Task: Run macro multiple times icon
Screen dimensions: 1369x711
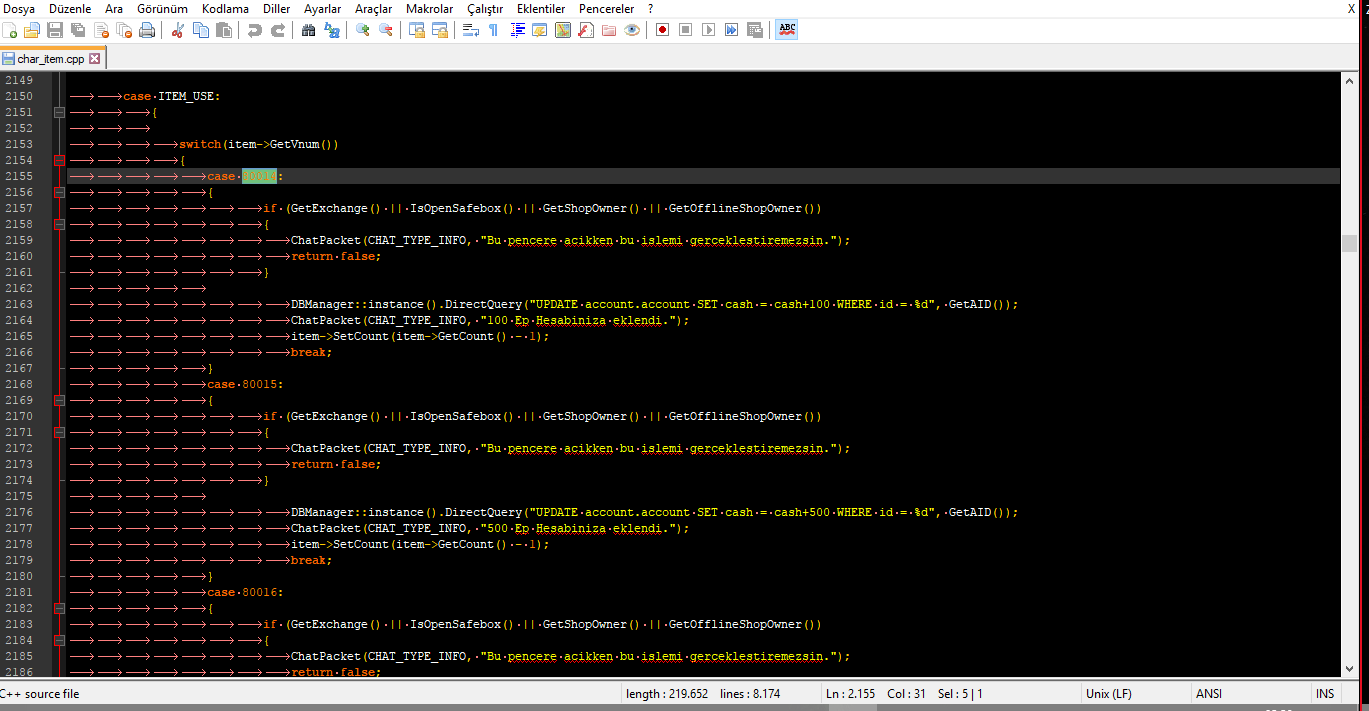Action: pyautogui.click(x=731, y=30)
